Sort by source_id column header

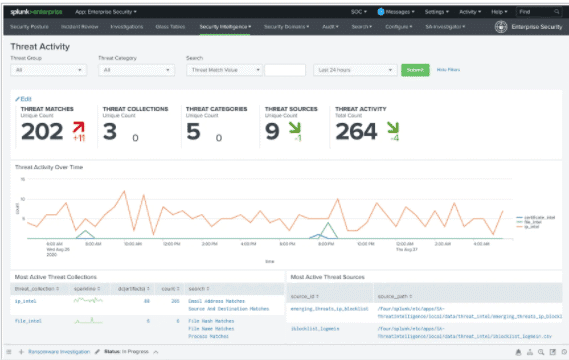click(305, 296)
